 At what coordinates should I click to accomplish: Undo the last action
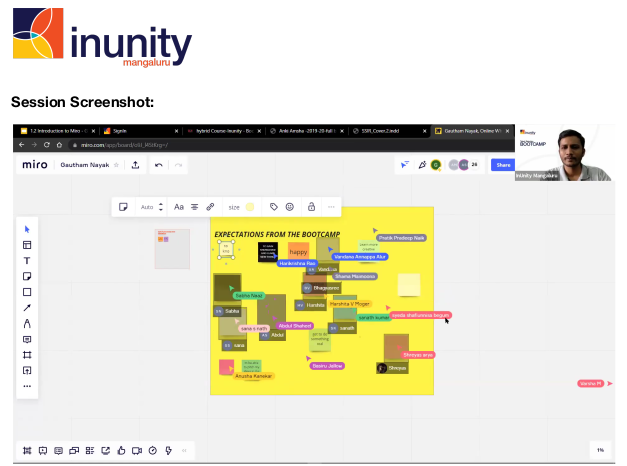(x=159, y=164)
